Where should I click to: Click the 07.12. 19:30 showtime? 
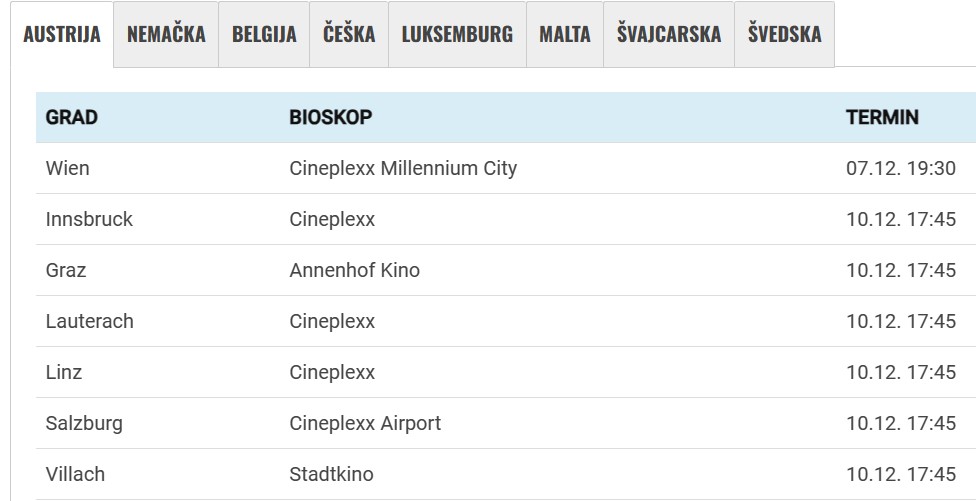(x=901, y=168)
